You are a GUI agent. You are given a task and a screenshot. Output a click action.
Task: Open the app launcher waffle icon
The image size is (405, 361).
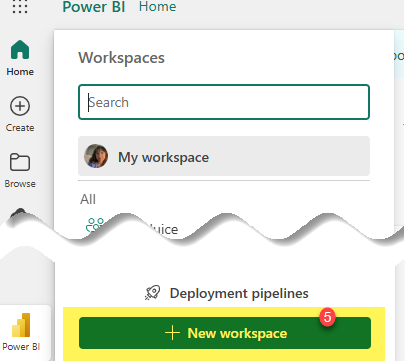20,6
